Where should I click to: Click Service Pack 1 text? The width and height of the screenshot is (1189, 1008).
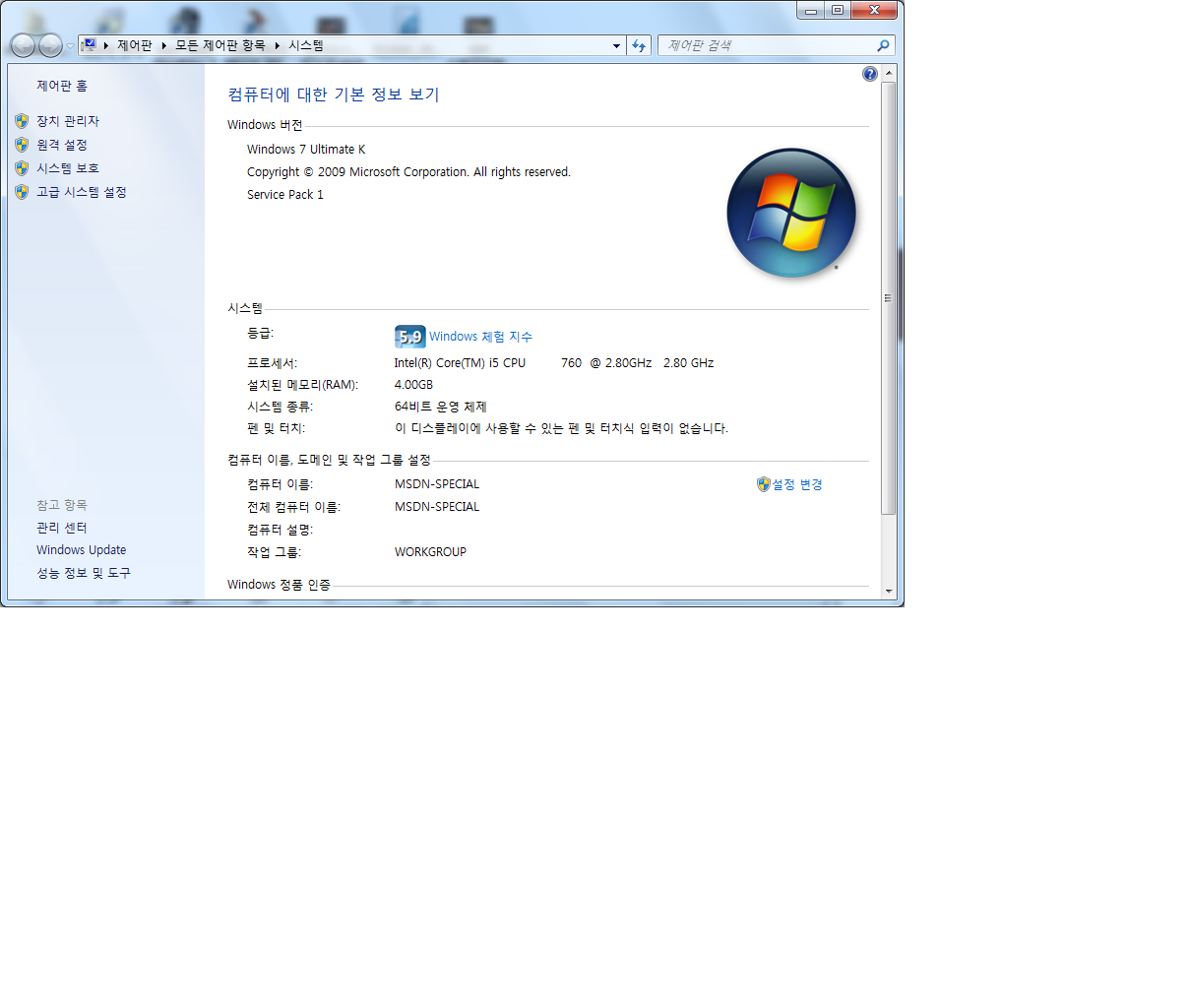[285, 195]
